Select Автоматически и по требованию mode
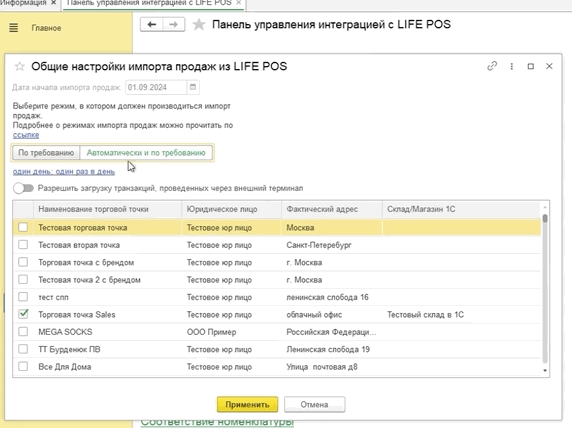 click(x=146, y=153)
